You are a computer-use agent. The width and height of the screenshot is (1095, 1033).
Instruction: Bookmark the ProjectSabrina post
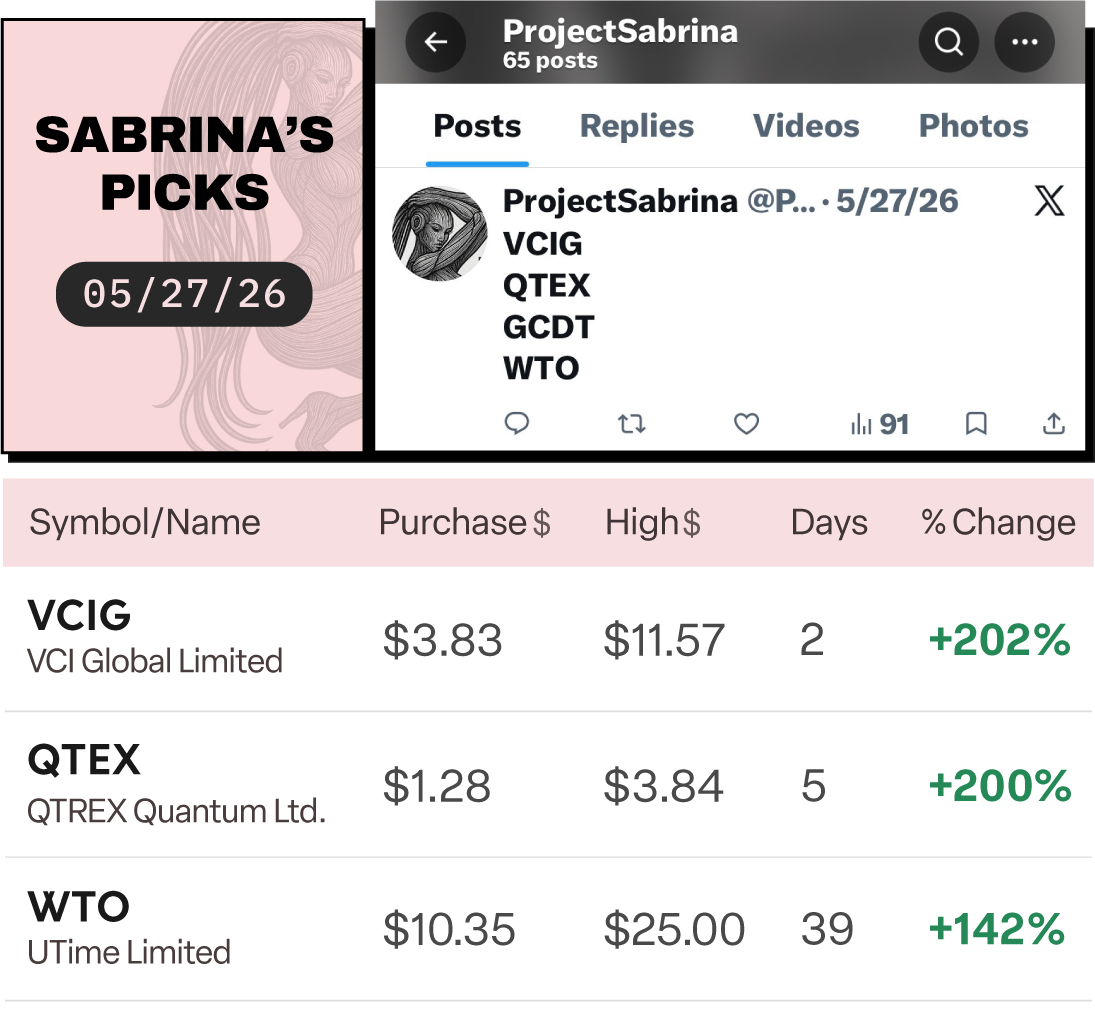(x=976, y=423)
